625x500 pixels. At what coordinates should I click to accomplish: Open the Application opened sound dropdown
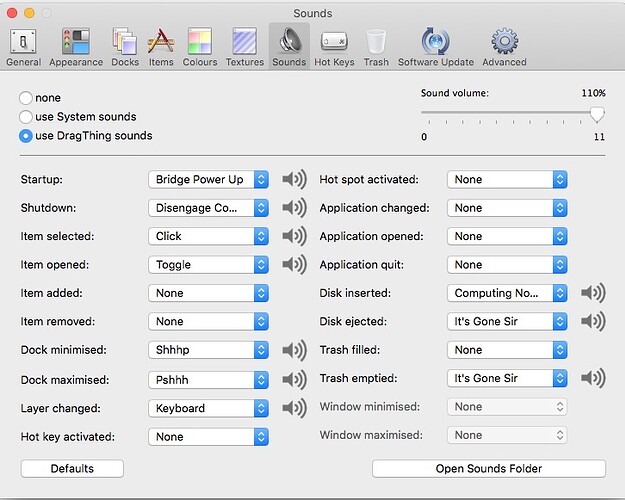click(507, 236)
